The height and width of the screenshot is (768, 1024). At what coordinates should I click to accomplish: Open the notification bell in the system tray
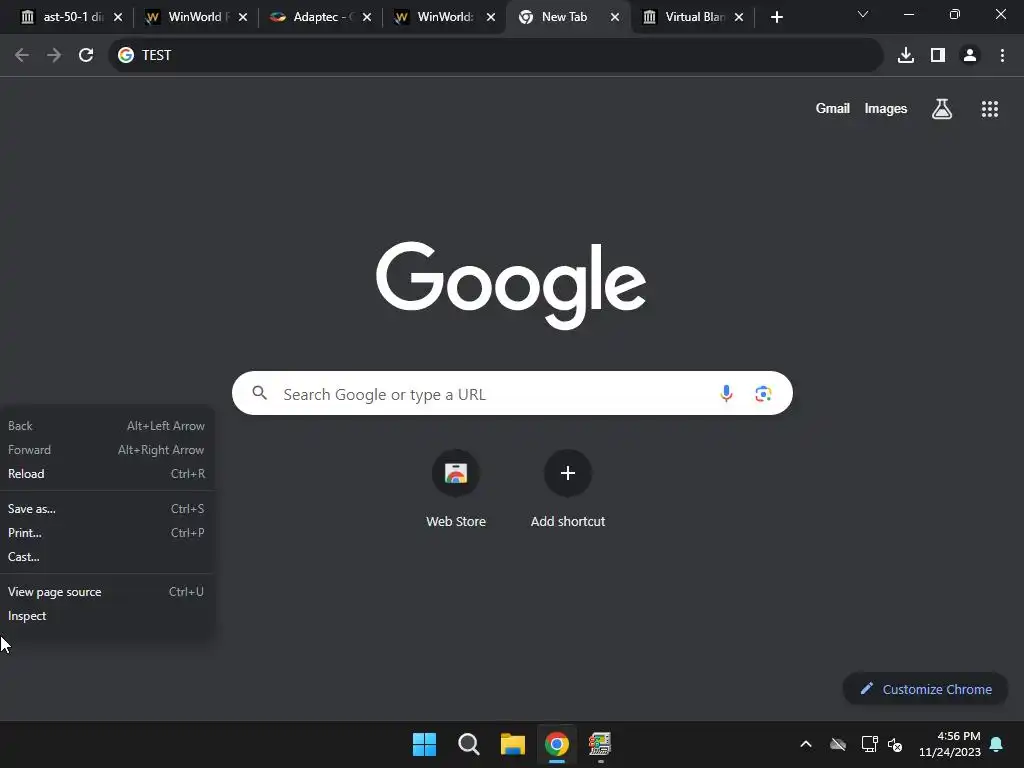coord(996,744)
